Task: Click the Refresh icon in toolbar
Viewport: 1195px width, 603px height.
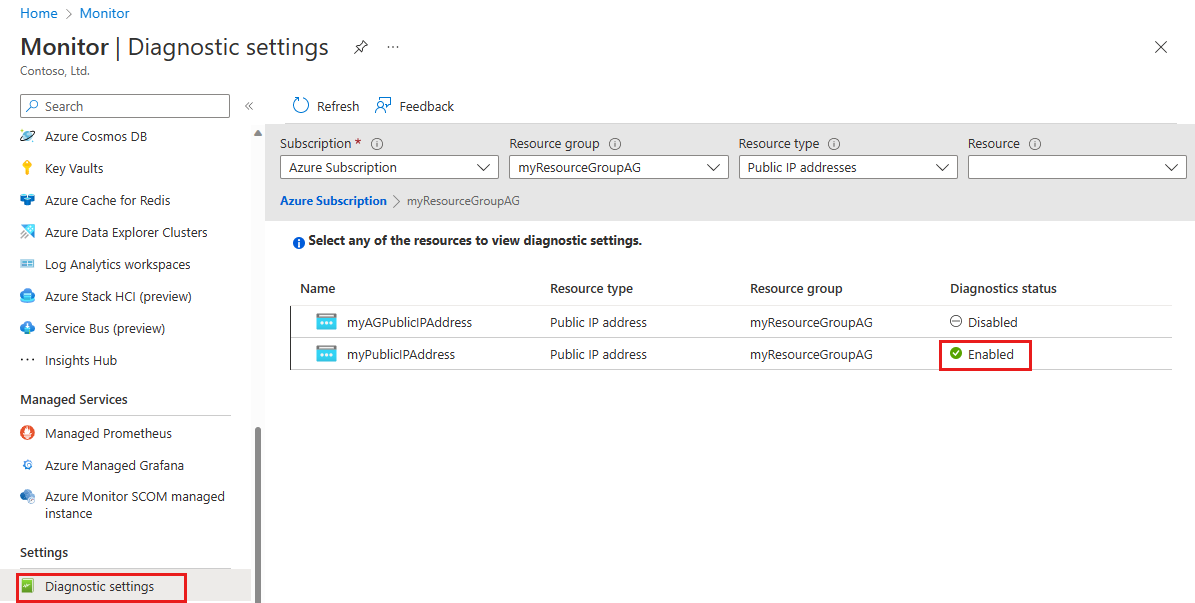Action: (x=301, y=106)
